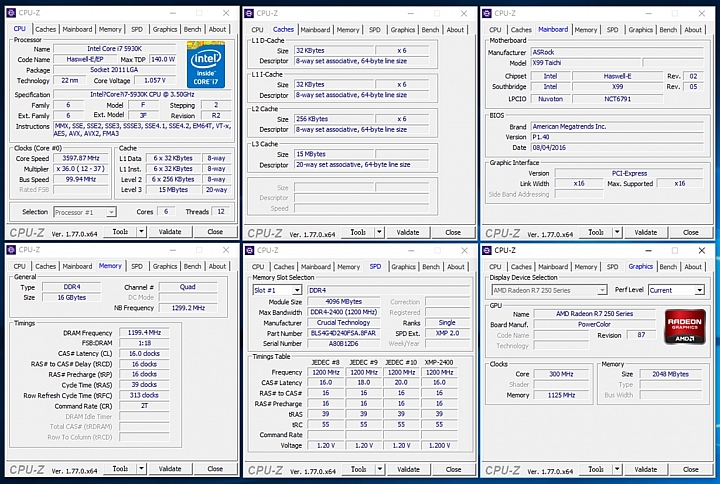Click the NB Frequency 1299.2 MHz value
The height and width of the screenshot is (484, 720).
(188, 308)
